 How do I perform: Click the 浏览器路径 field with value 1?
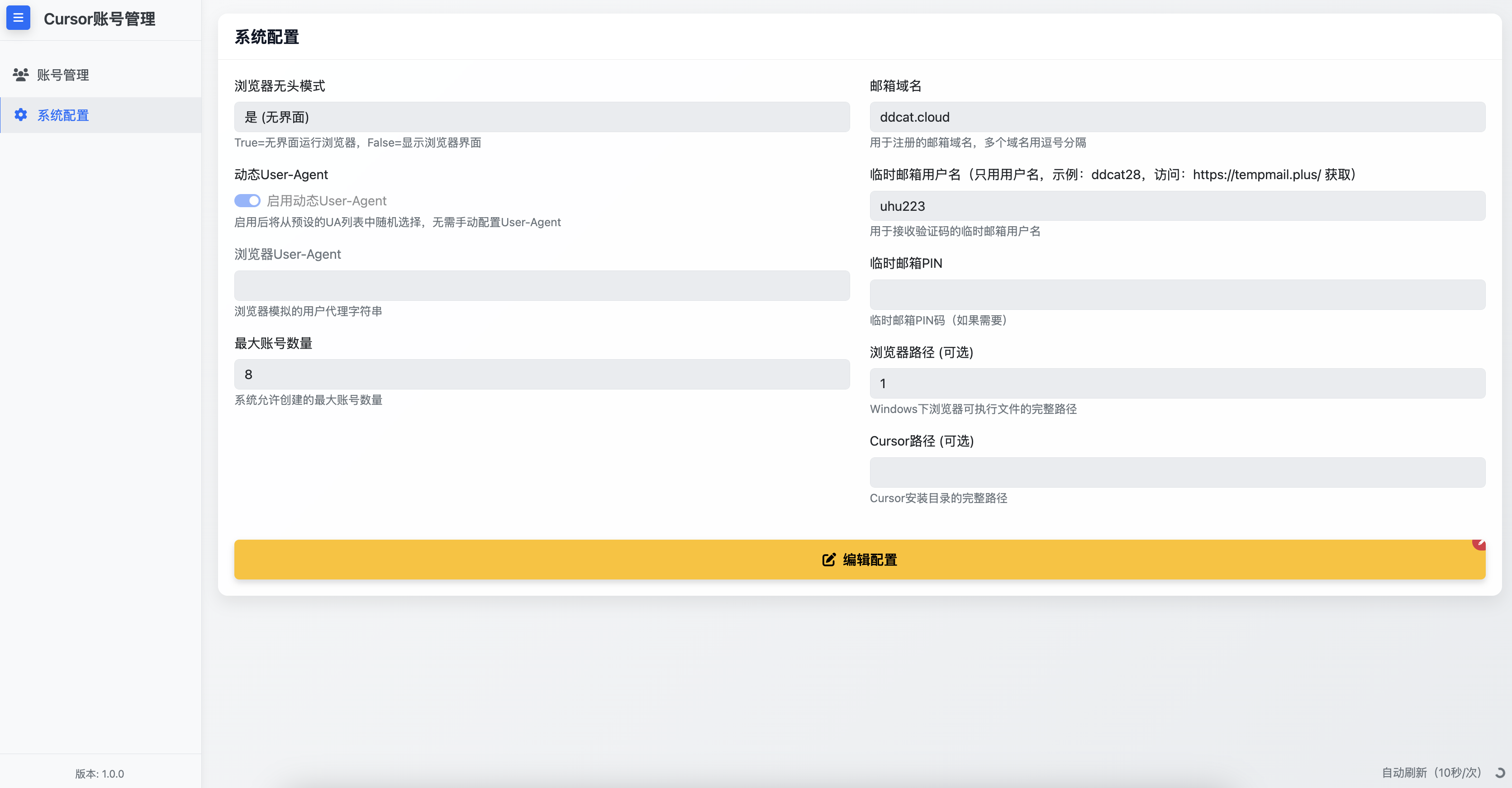click(x=1177, y=383)
